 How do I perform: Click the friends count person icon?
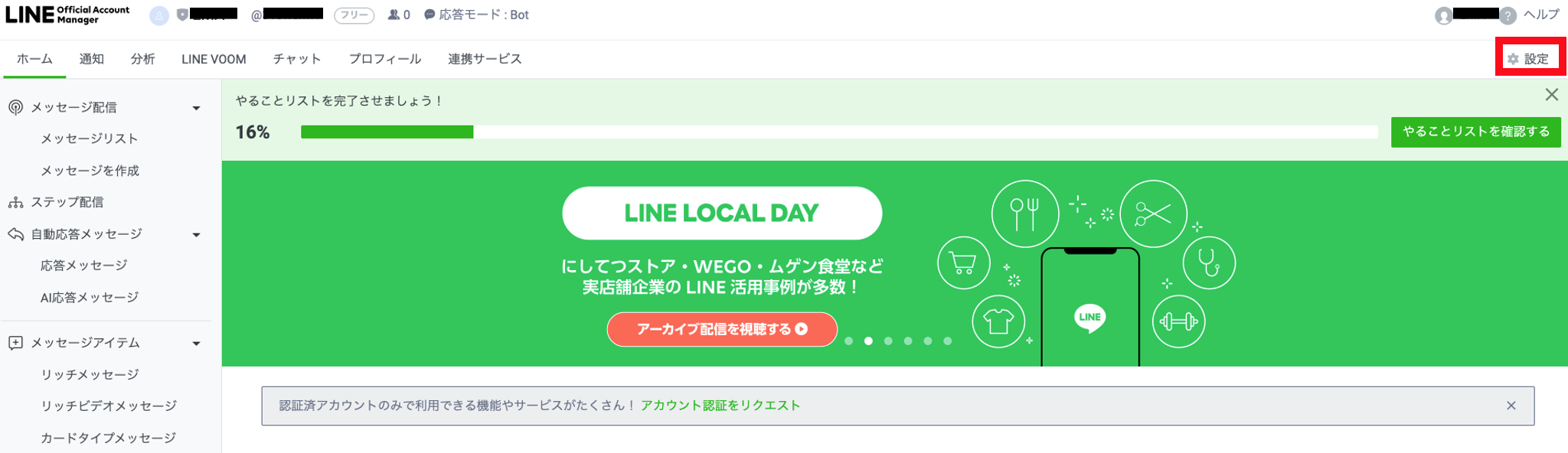click(x=394, y=15)
